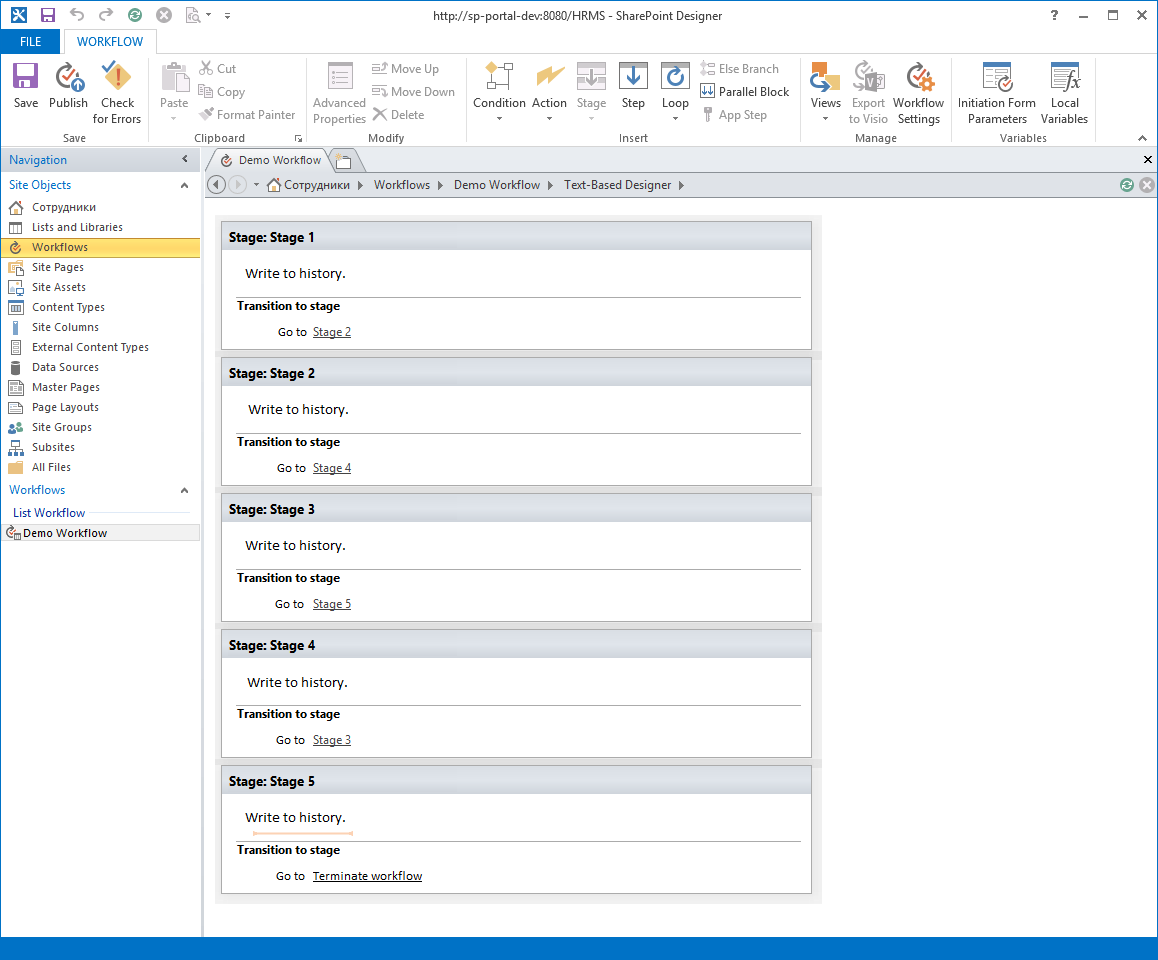Go back with the breadcrumb back arrow
Image resolution: width=1158 pixels, height=960 pixels.
coord(216,185)
